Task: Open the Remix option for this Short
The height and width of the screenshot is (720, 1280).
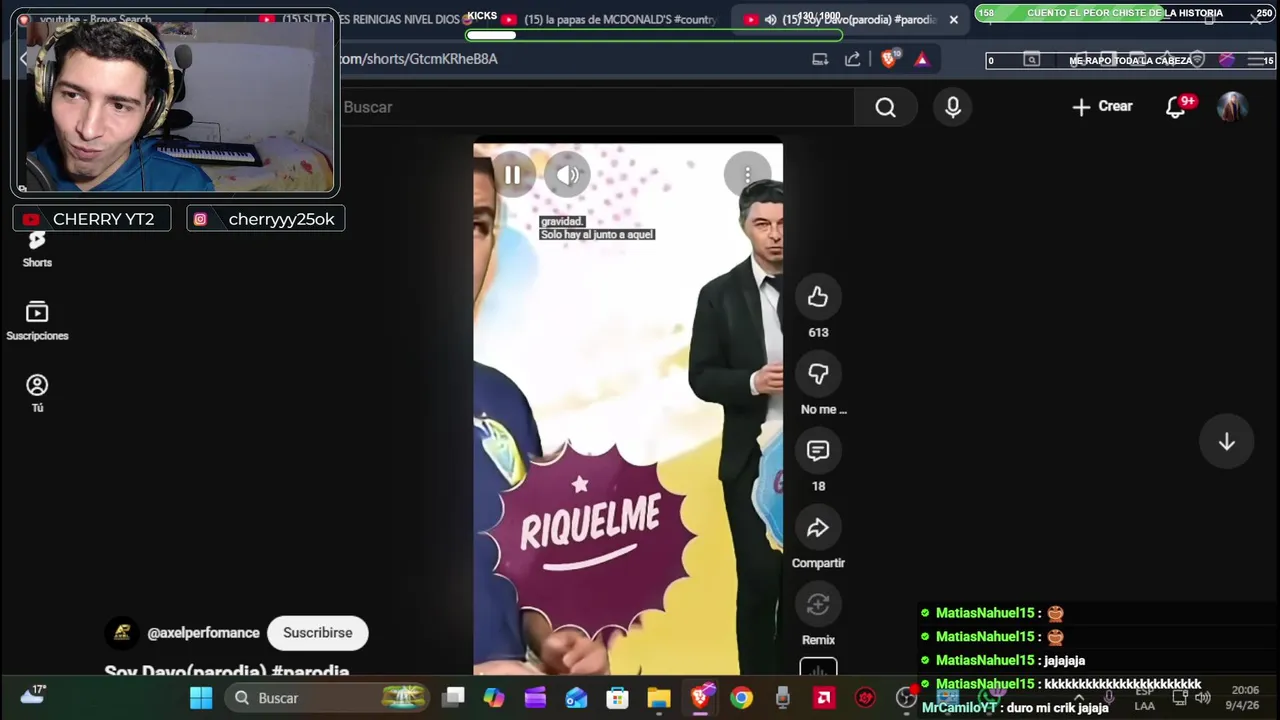Action: pos(818,604)
